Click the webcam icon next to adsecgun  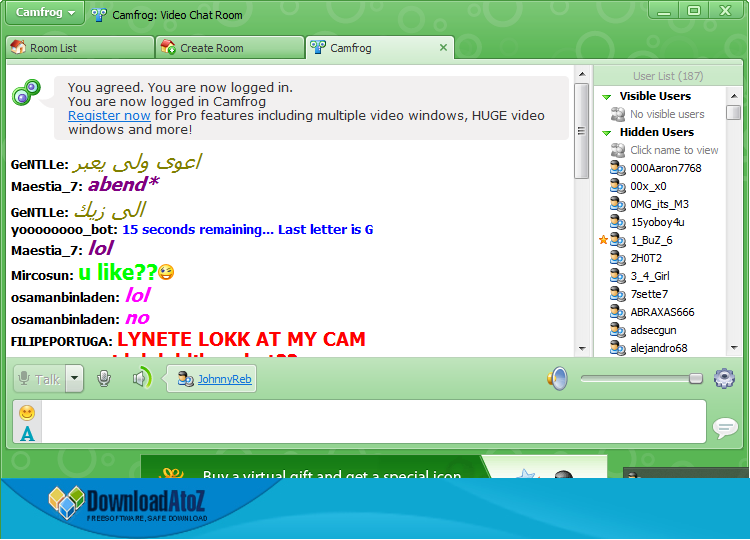point(618,331)
